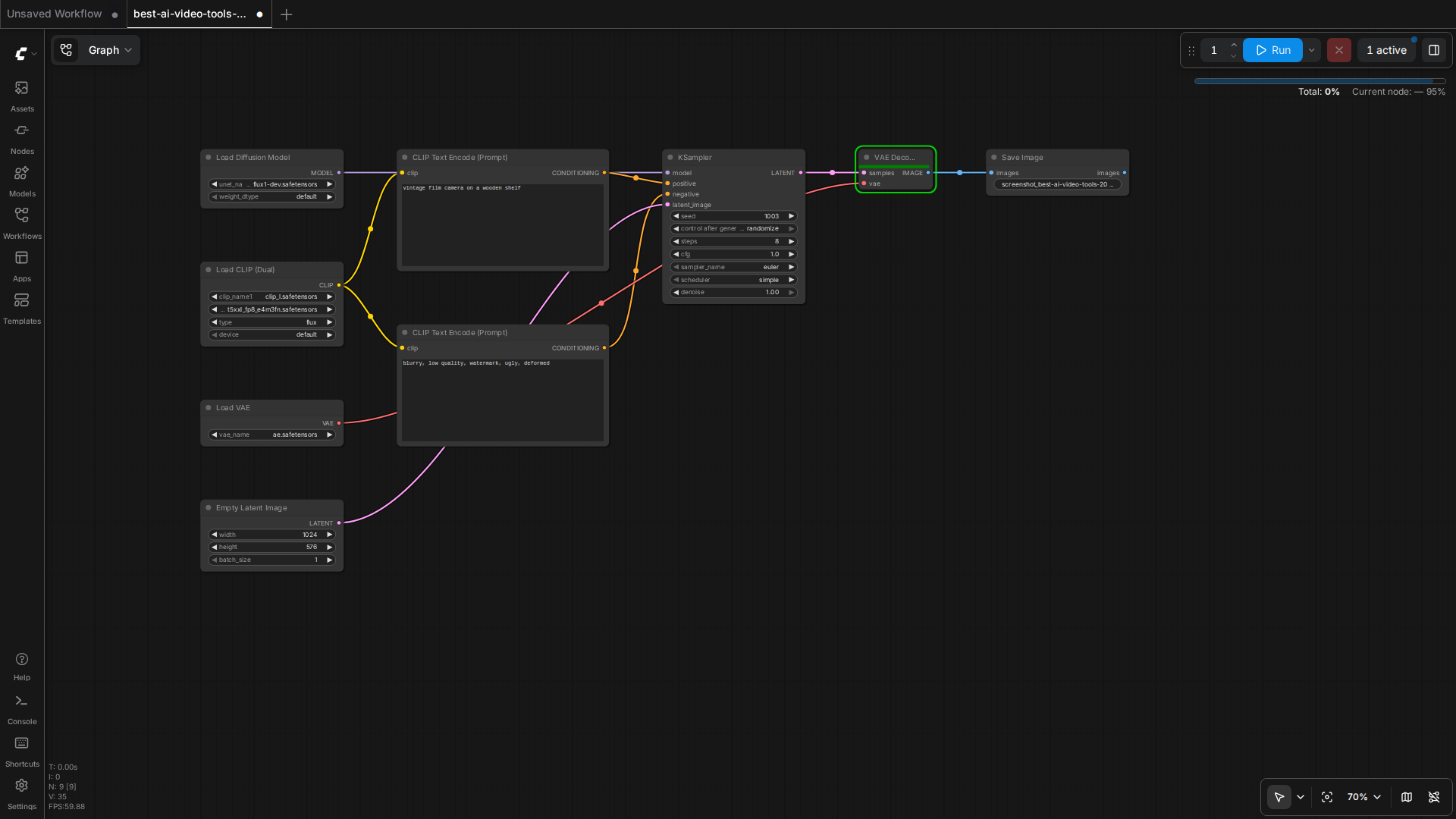Select the pointer select-mode tool
The height and width of the screenshot is (819, 1456).
pos(1279,797)
